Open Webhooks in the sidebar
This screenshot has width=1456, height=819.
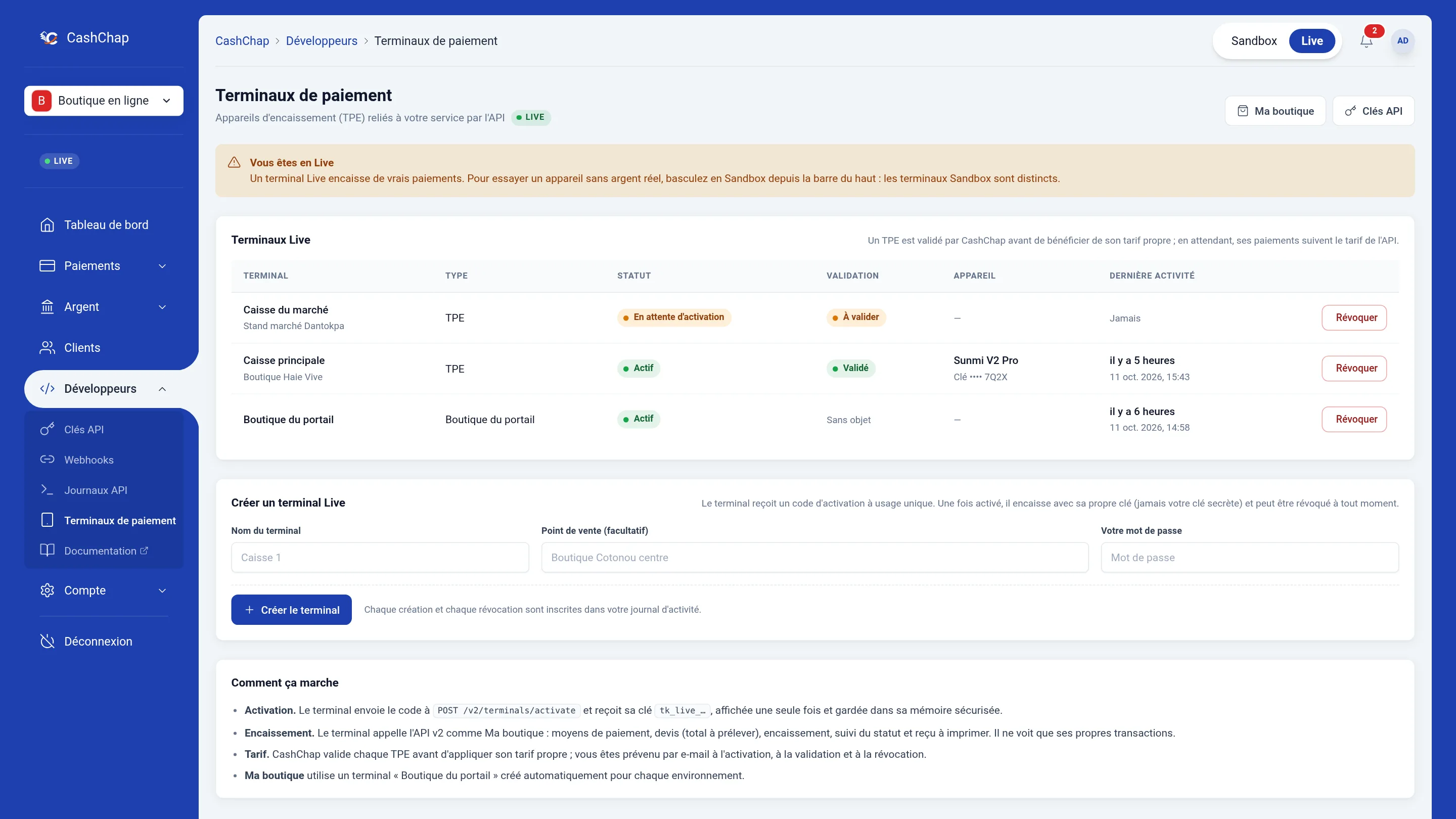104,460
